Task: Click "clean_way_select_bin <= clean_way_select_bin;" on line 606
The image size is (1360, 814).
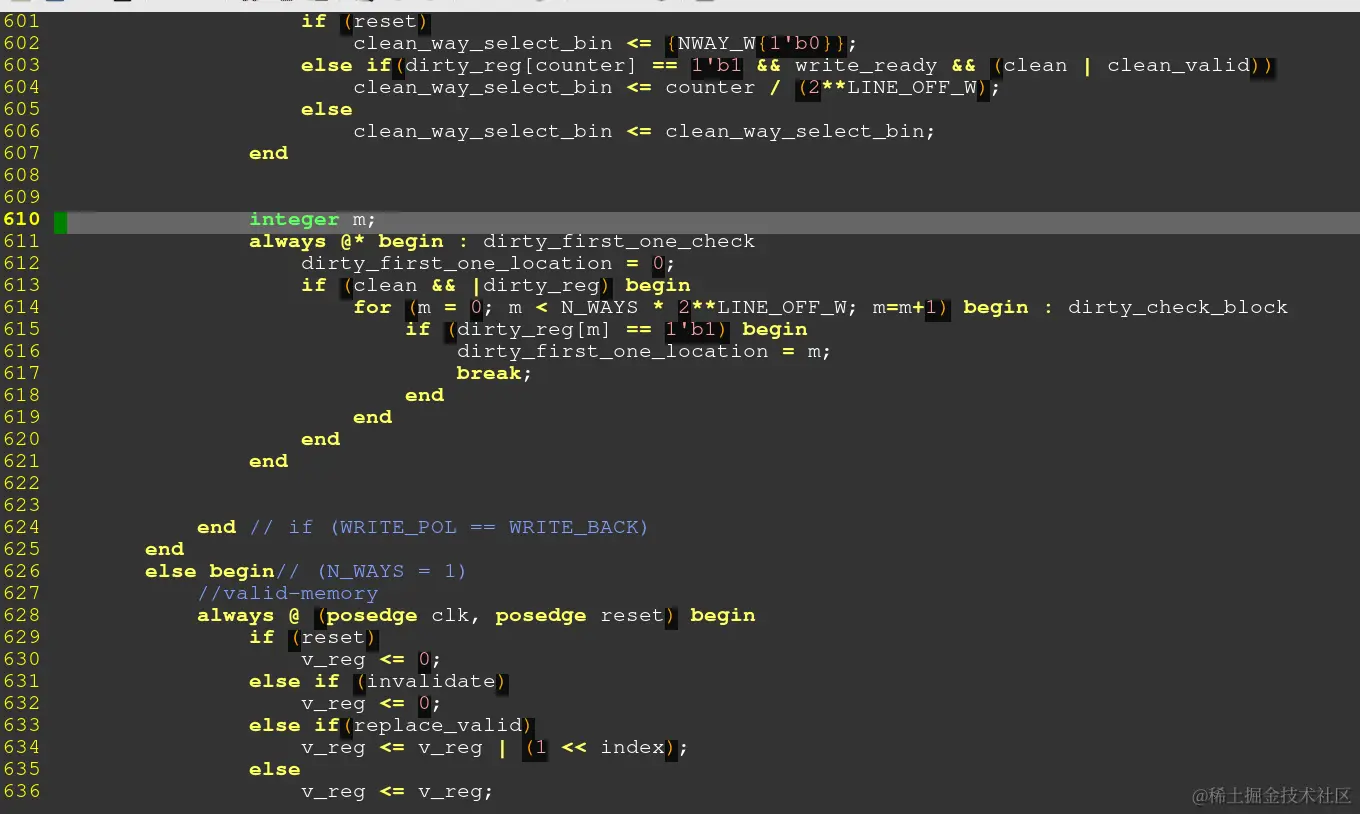Action: [645, 132]
